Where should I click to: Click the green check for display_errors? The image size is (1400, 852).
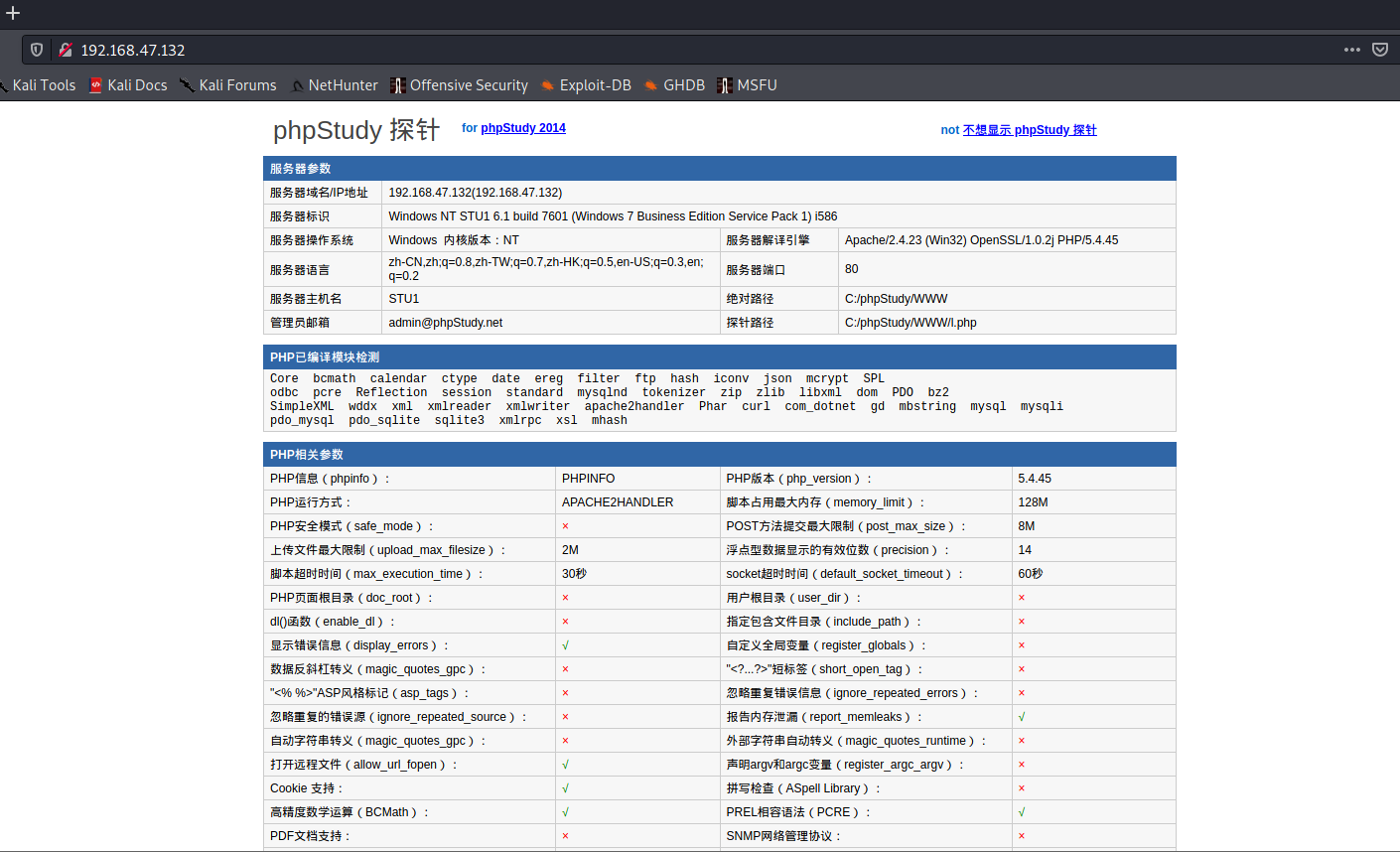[x=566, y=645]
